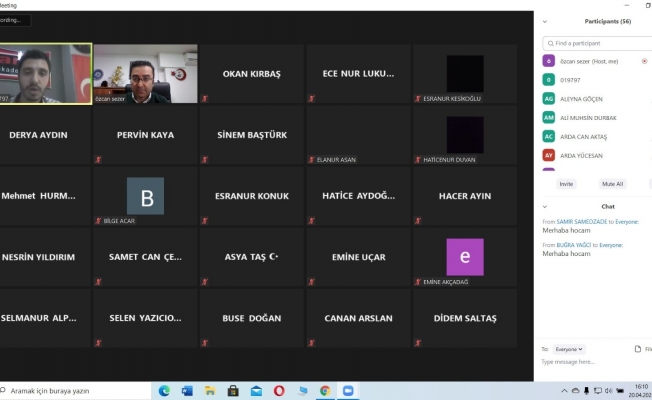
Task: Launch Opera browser from the taskbar
Action: tap(279, 390)
